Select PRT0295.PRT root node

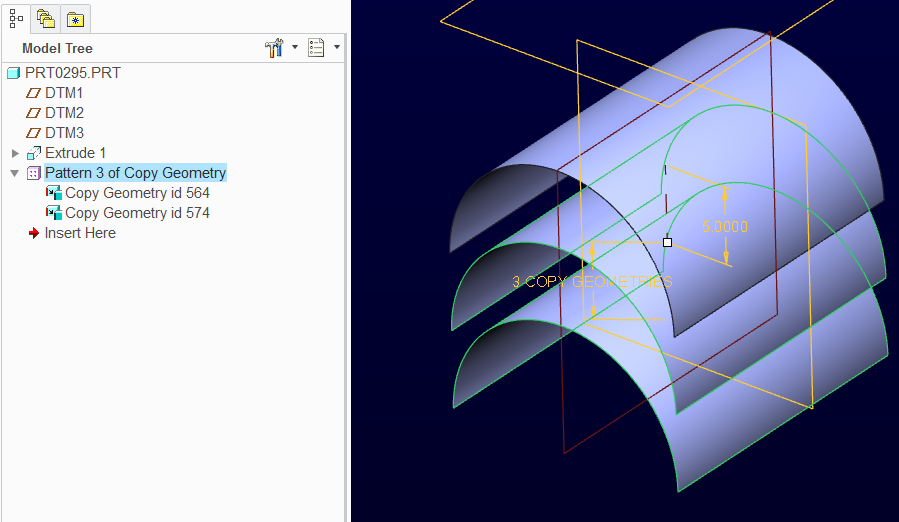point(73,73)
